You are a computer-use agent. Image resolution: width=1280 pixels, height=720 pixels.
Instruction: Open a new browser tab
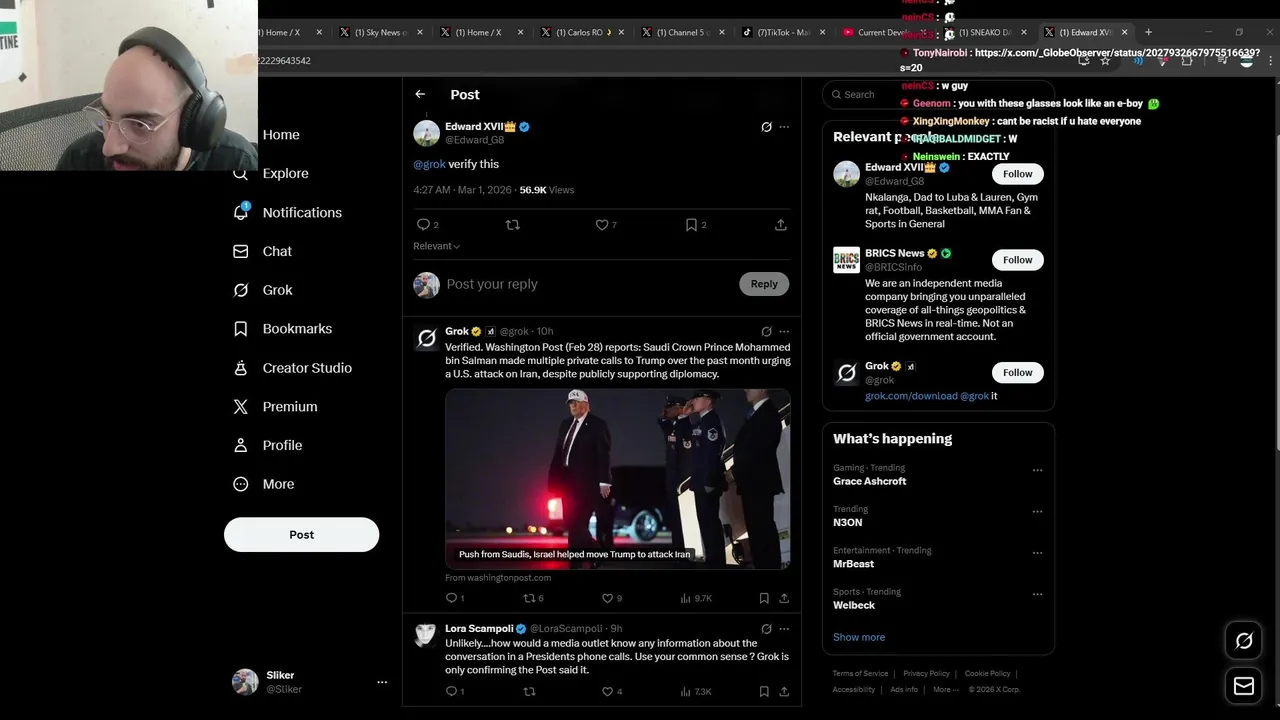(x=1148, y=32)
